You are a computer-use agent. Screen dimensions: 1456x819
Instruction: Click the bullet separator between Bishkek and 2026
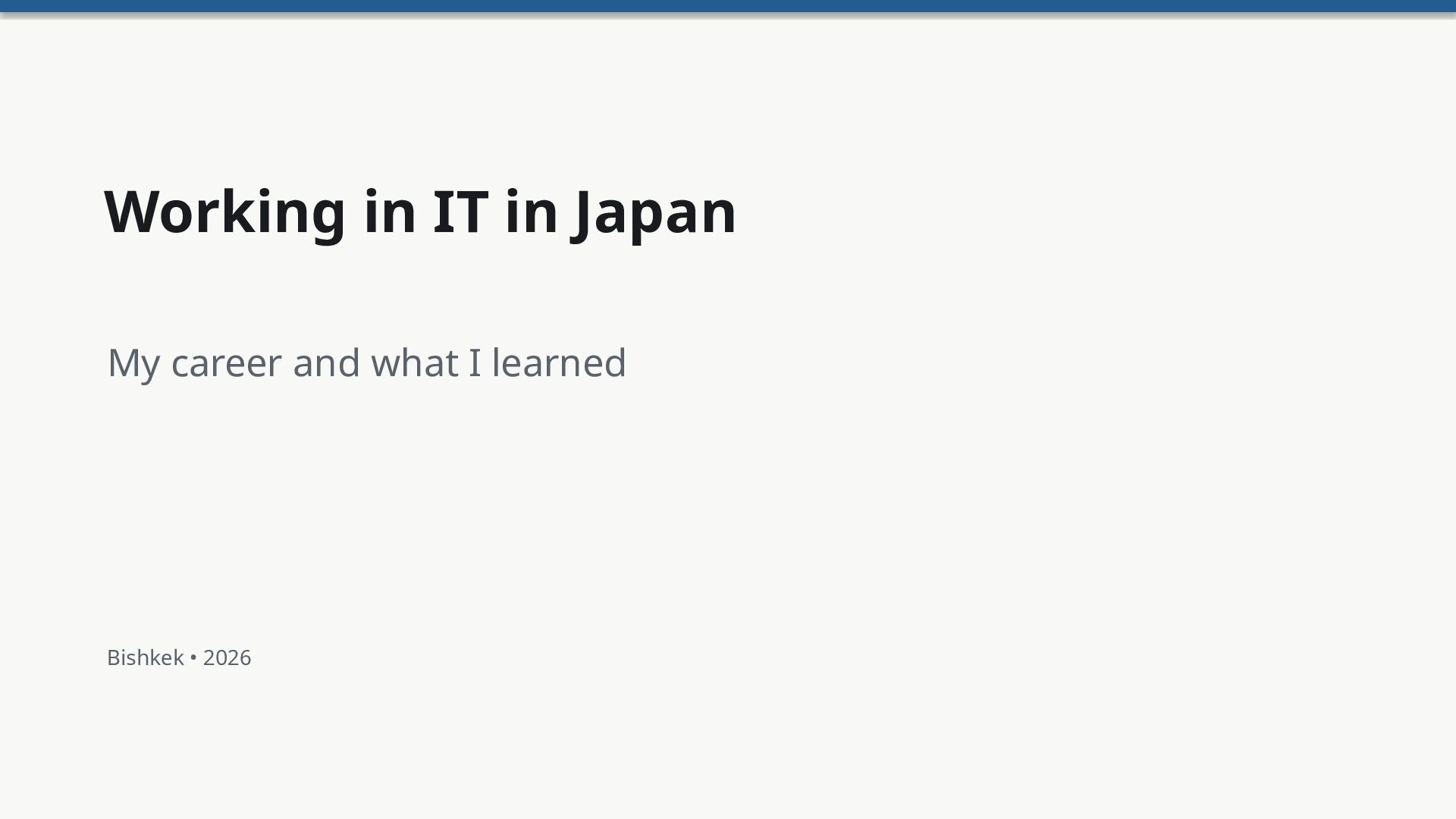193,658
